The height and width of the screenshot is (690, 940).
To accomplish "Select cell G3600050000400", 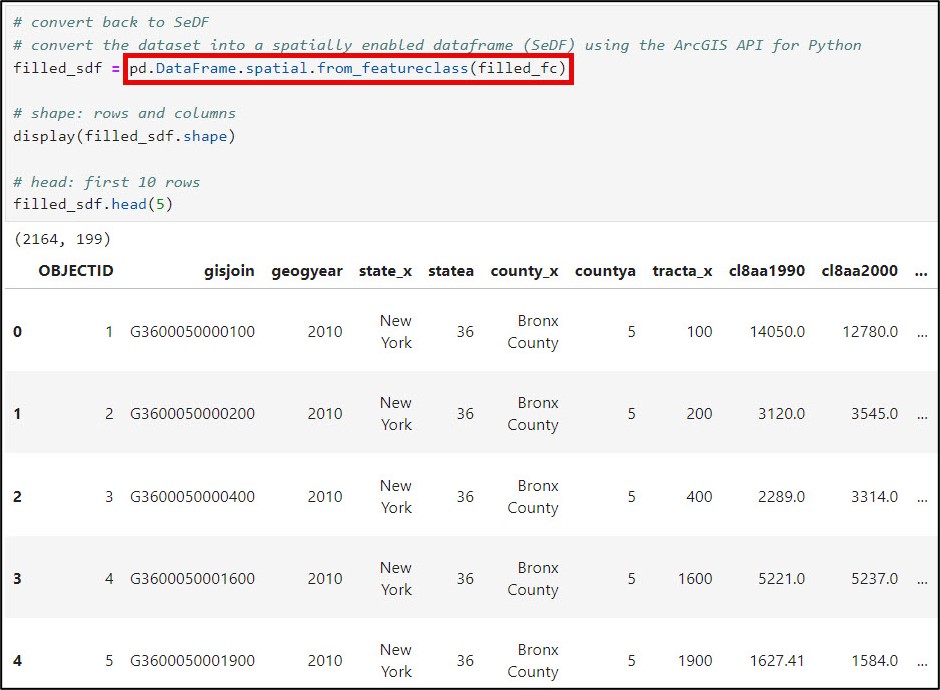I will (192, 496).
